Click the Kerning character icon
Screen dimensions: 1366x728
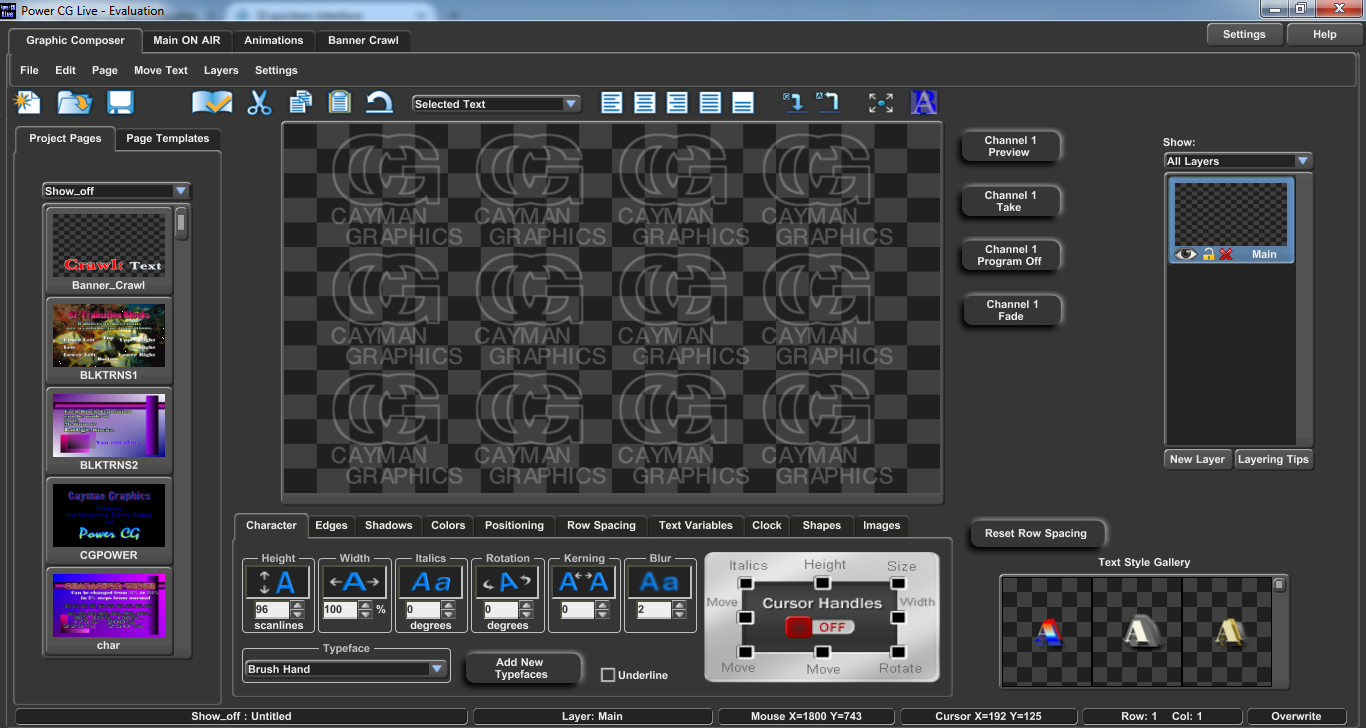(584, 582)
